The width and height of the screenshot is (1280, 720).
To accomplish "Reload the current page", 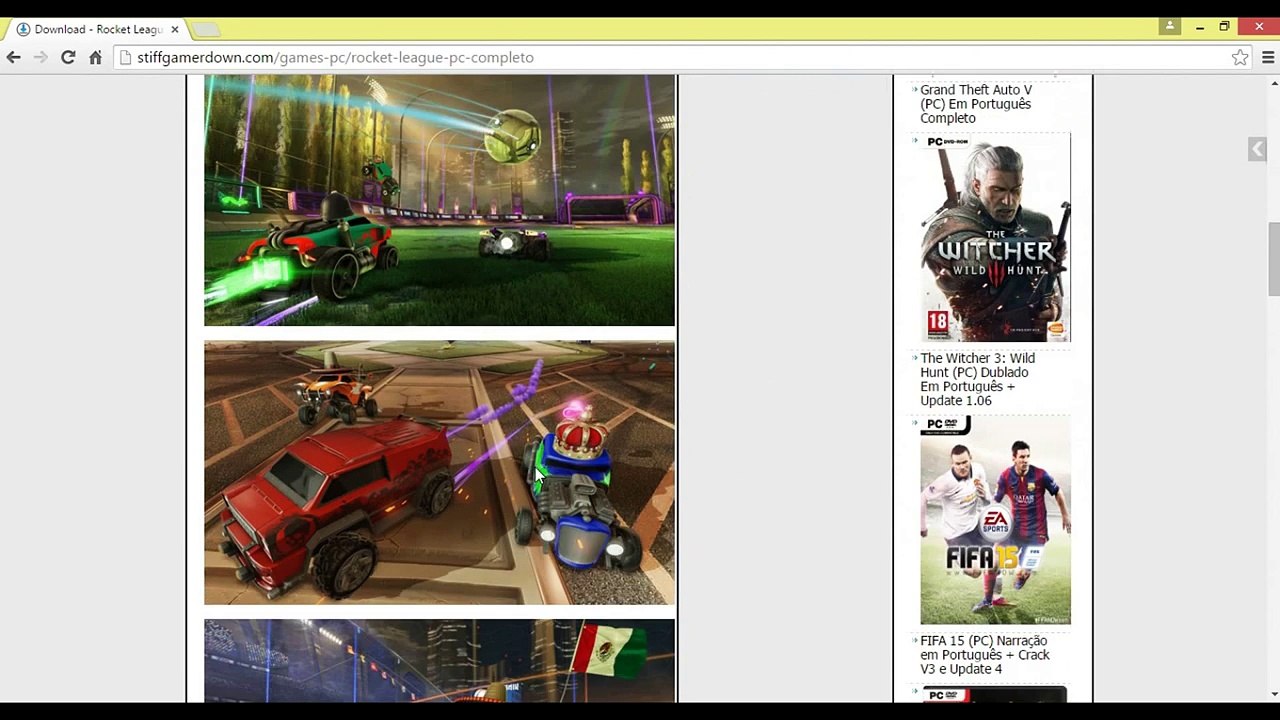I will [x=68, y=58].
